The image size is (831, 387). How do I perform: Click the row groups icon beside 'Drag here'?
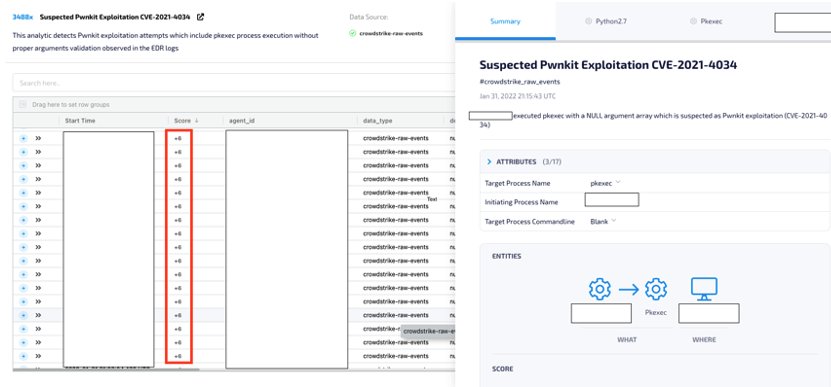(22, 104)
